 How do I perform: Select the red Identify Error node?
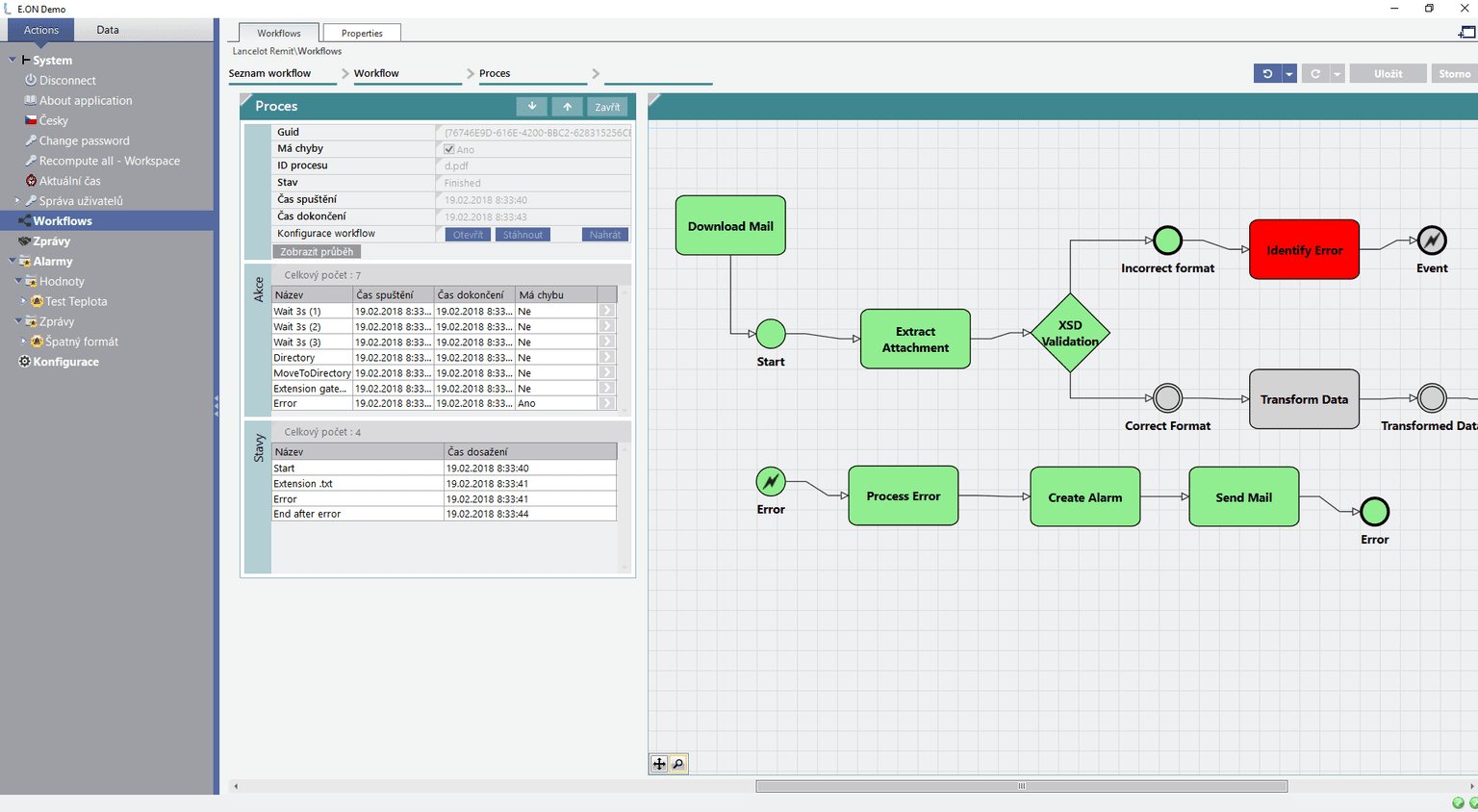[1304, 250]
